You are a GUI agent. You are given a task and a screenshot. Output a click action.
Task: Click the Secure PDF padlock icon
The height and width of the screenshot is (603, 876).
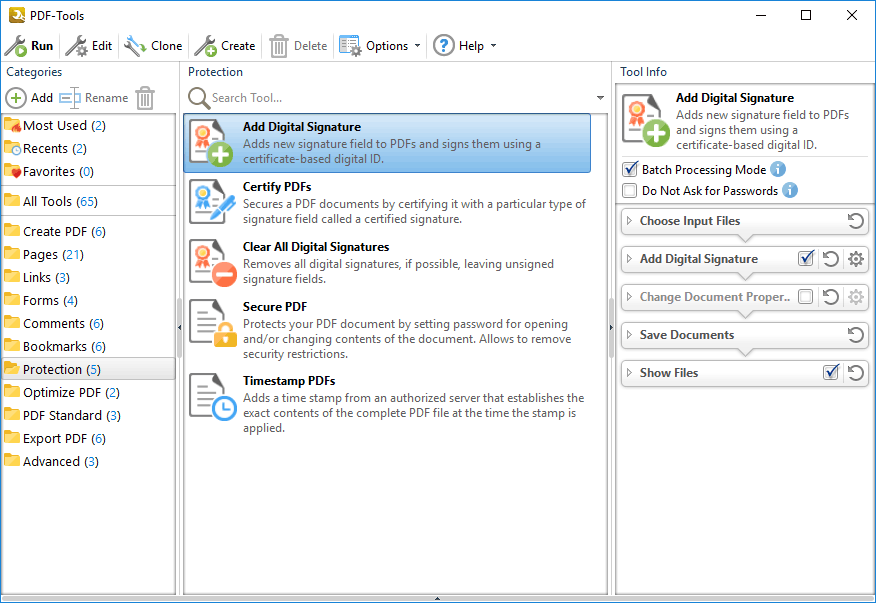point(225,334)
